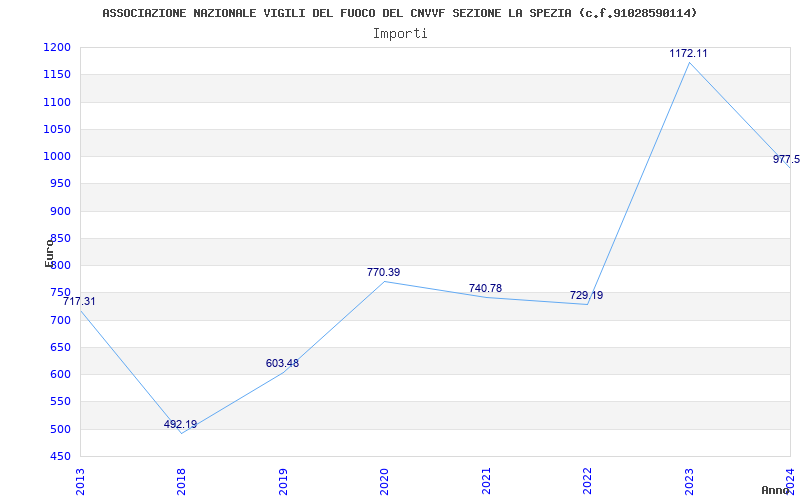This screenshot has height=500, width=800.
Task: Click data label 717.31
Action: point(79,302)
